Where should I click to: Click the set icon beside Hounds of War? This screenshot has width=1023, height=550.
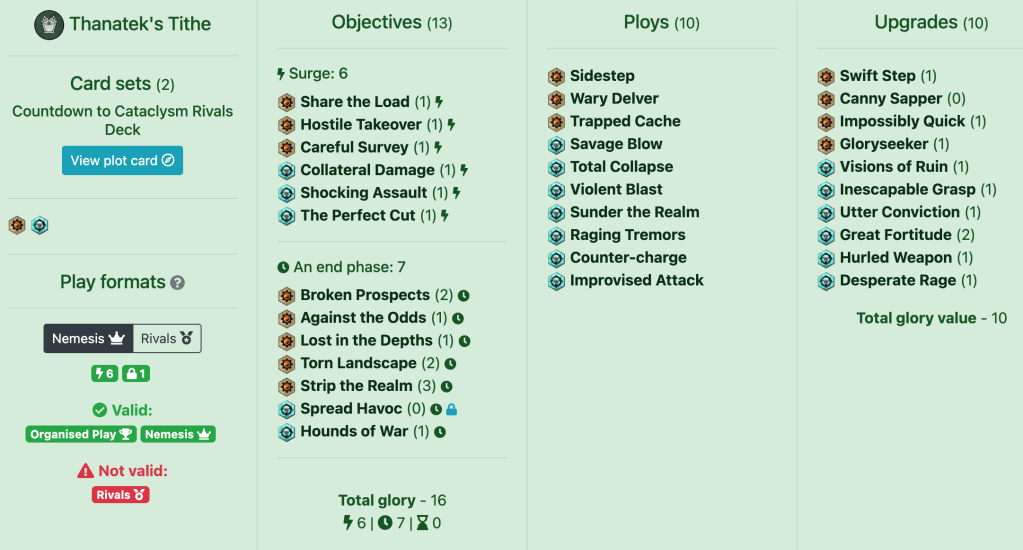286,432
